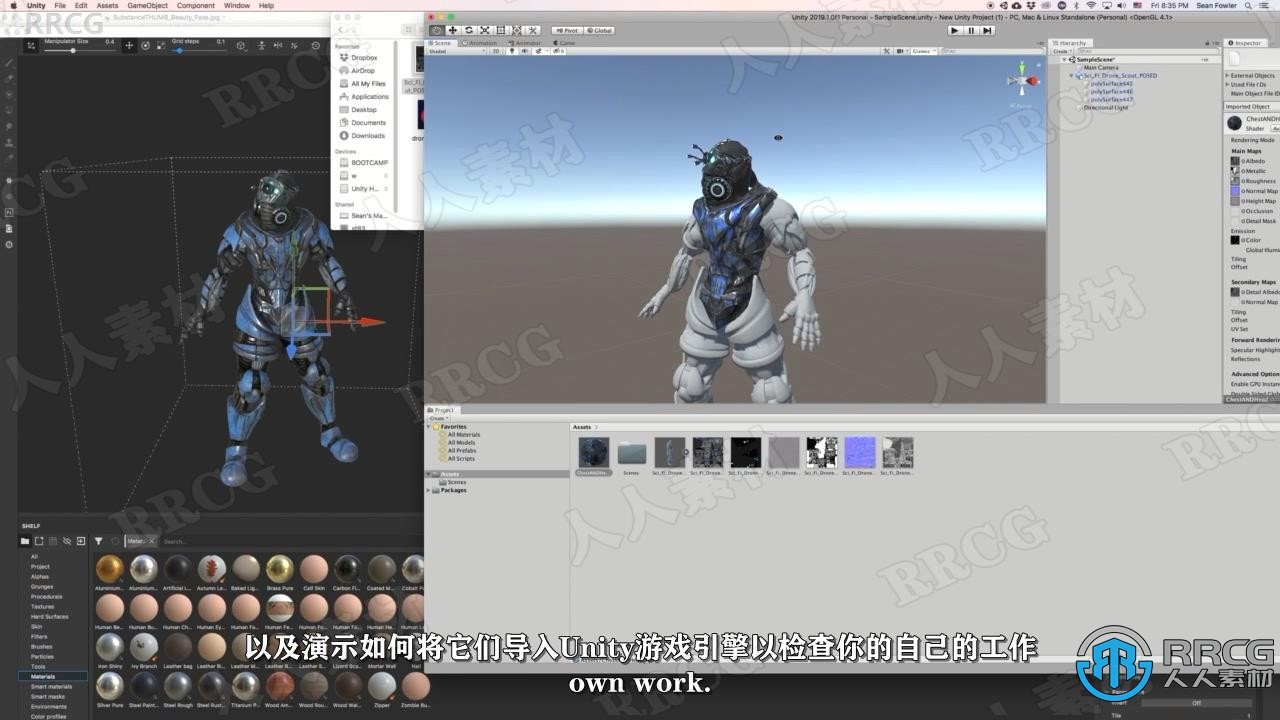Click the shelf import resource icon

click(81, 541)
